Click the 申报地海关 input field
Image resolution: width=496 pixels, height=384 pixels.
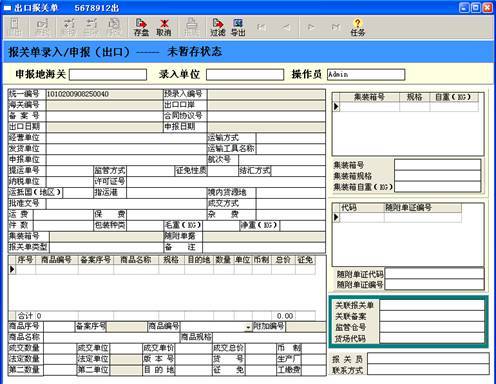108,74
